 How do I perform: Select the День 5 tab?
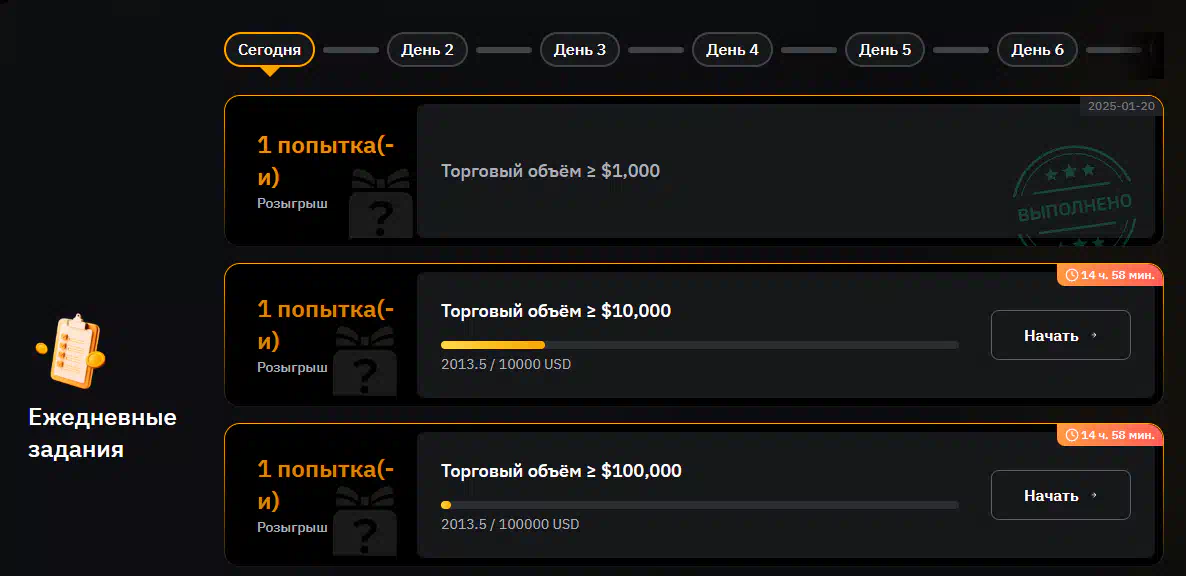(x=885, y=50)
